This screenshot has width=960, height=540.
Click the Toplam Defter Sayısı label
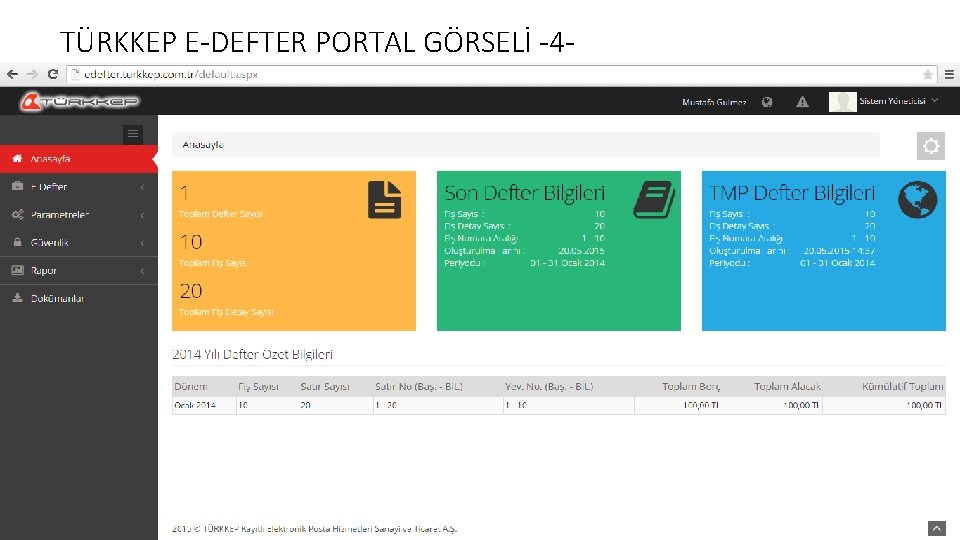220,214
